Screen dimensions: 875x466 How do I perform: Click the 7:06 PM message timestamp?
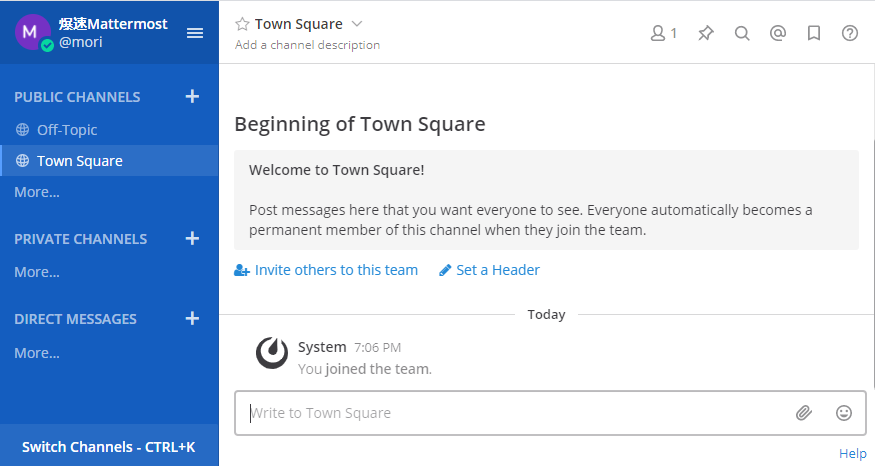point(377,348)
